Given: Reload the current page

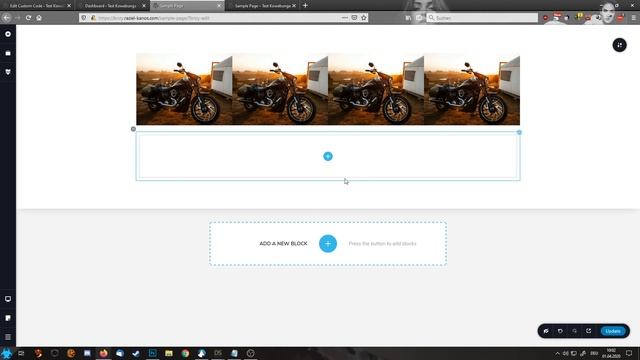Looking at the screenshot, I should (x=28, y=18).
